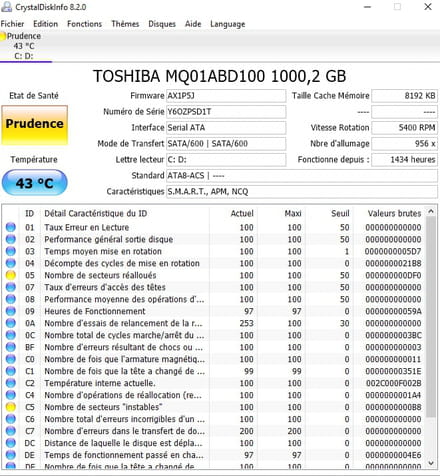Viewport: 440px width, 476px height.
Task: Click the cache size field 8192 KB
Action: coord(404,96)
